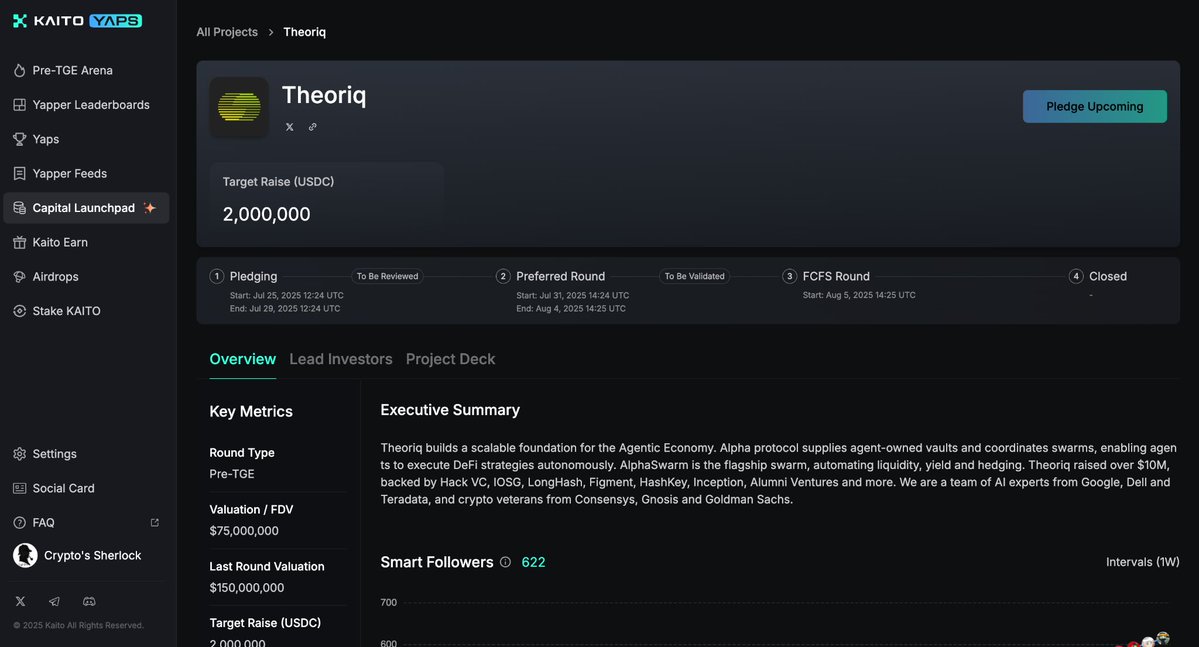Screen dimensions: 1199x647
Task: Open Kaito Earn in sidebar
Action: pos(60,242)
